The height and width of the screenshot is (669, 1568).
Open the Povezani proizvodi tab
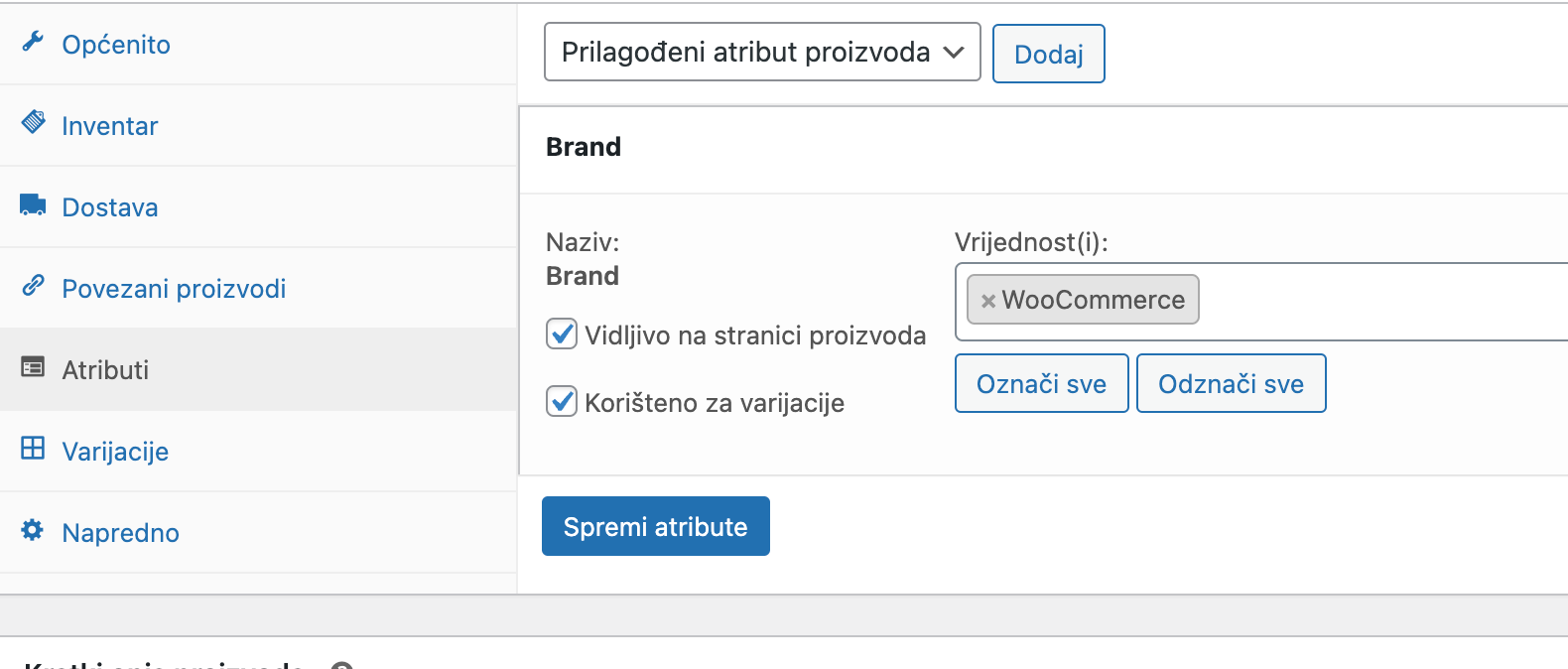[258, 288]
